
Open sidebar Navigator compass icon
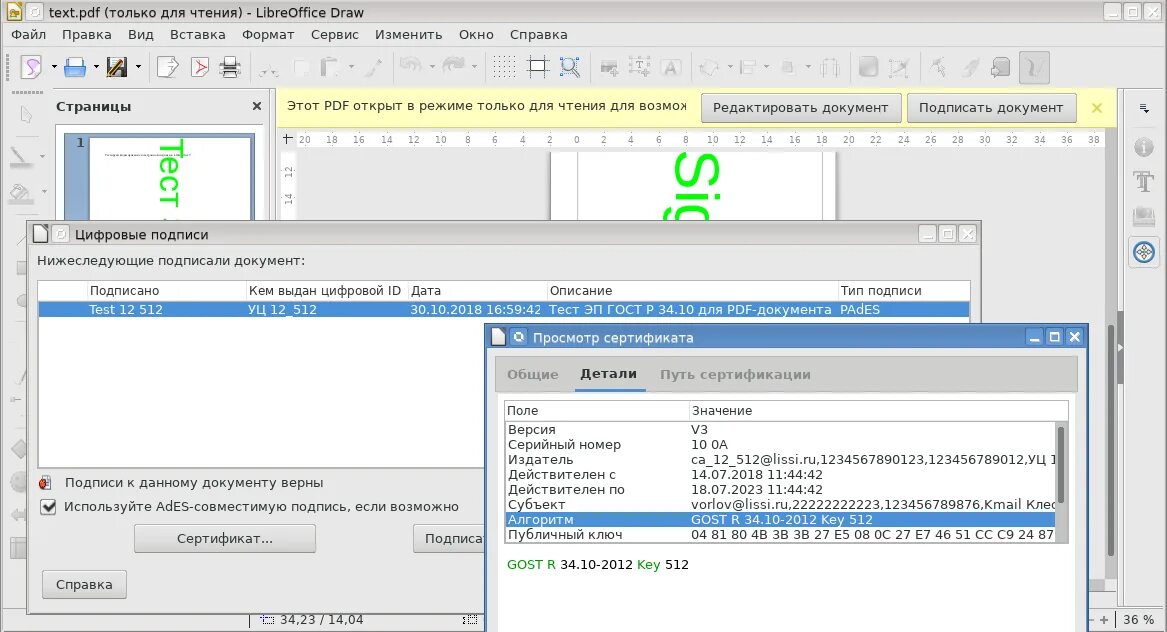1144,252
